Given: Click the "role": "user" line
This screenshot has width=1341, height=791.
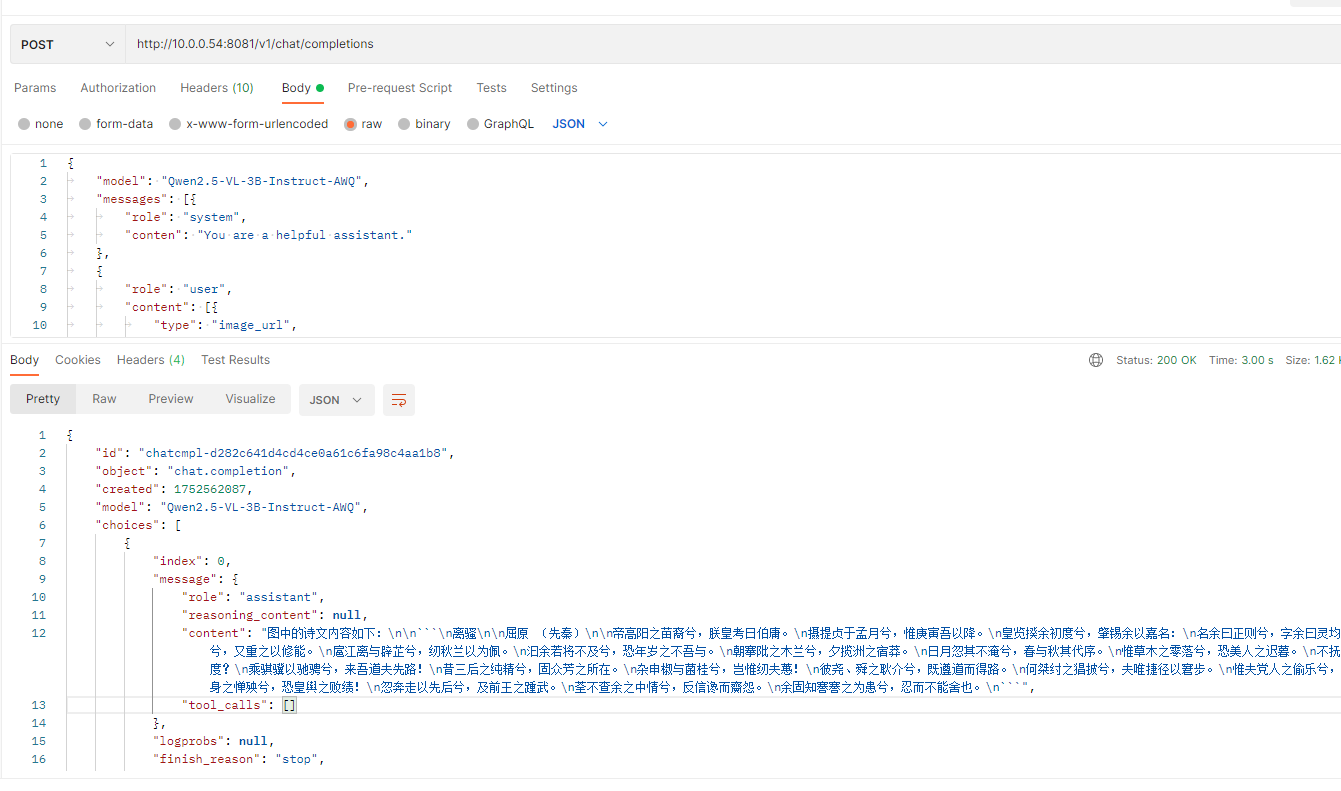Looking at the screenshot, I should coord(178,289).
